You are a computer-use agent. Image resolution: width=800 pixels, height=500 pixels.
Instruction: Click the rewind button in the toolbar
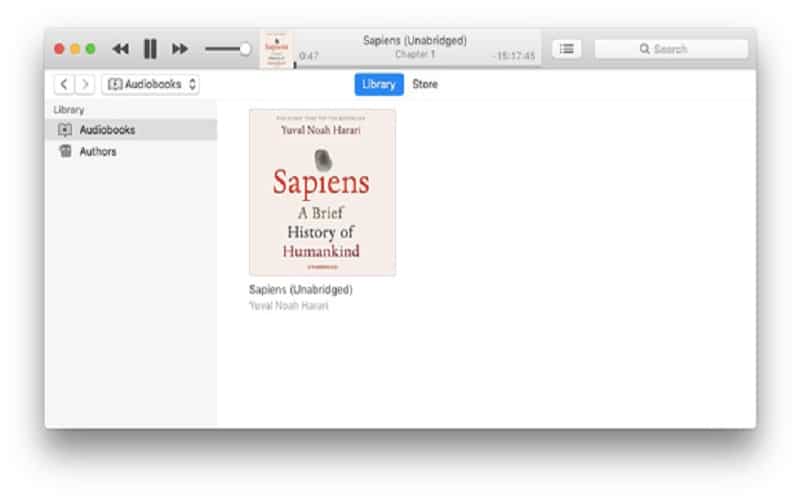coord(120,49)
